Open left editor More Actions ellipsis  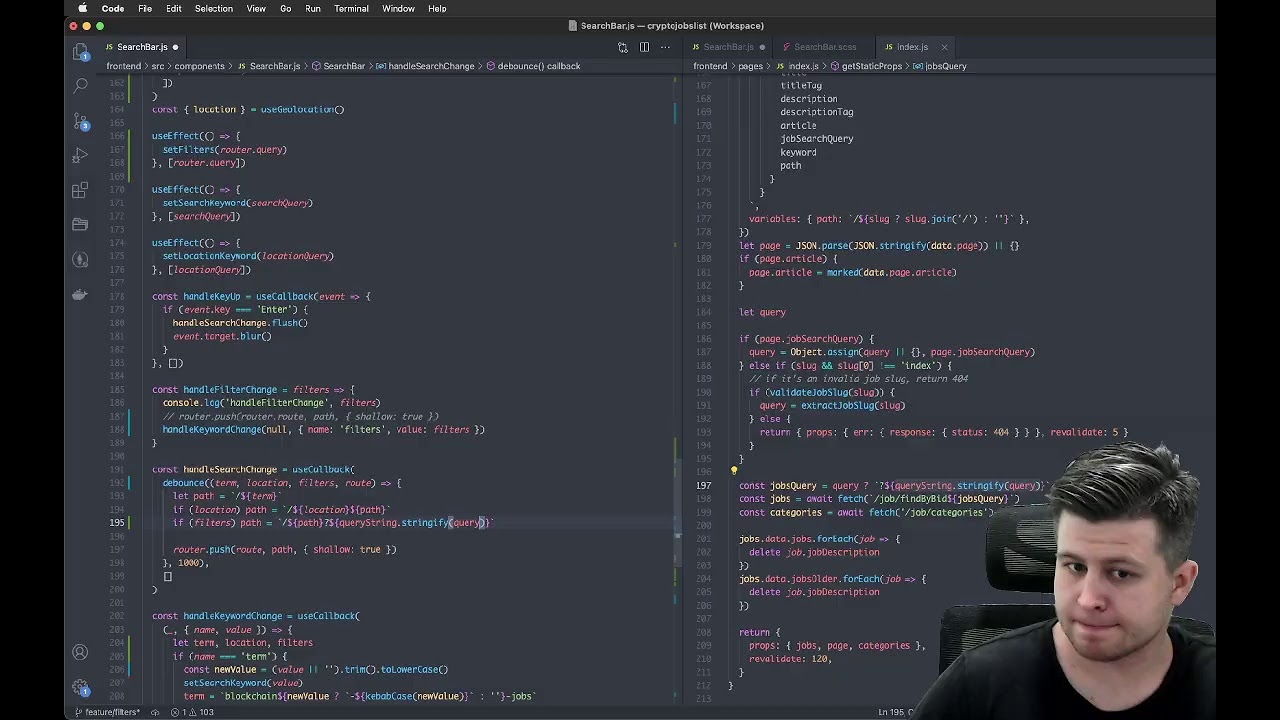(666, 47)
